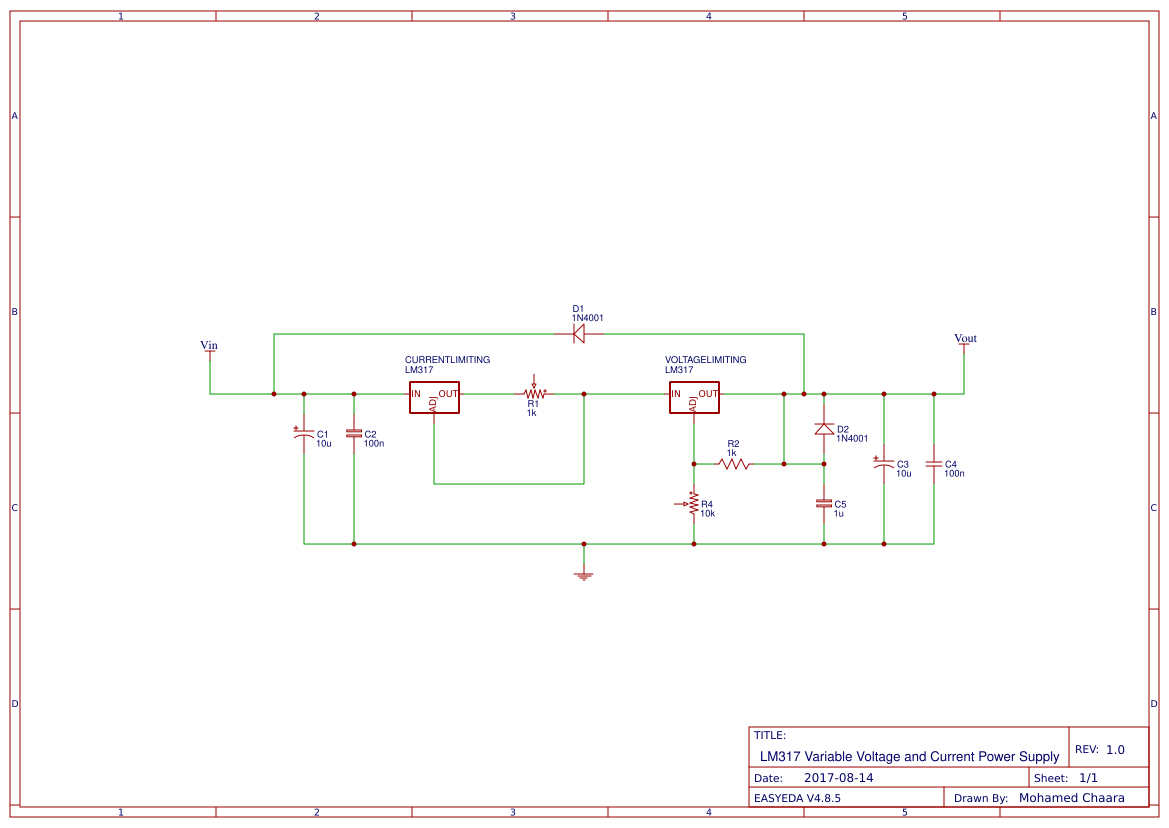Click the date value '2017-08-14'
This screenshot has height=828, width=1169.
pyautogui.click(x=839, y=777)
